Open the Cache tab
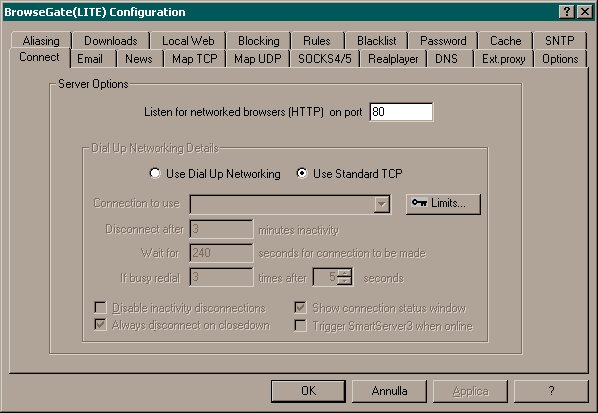The width and height of the screenshot is (598, 413). [505, 40]
